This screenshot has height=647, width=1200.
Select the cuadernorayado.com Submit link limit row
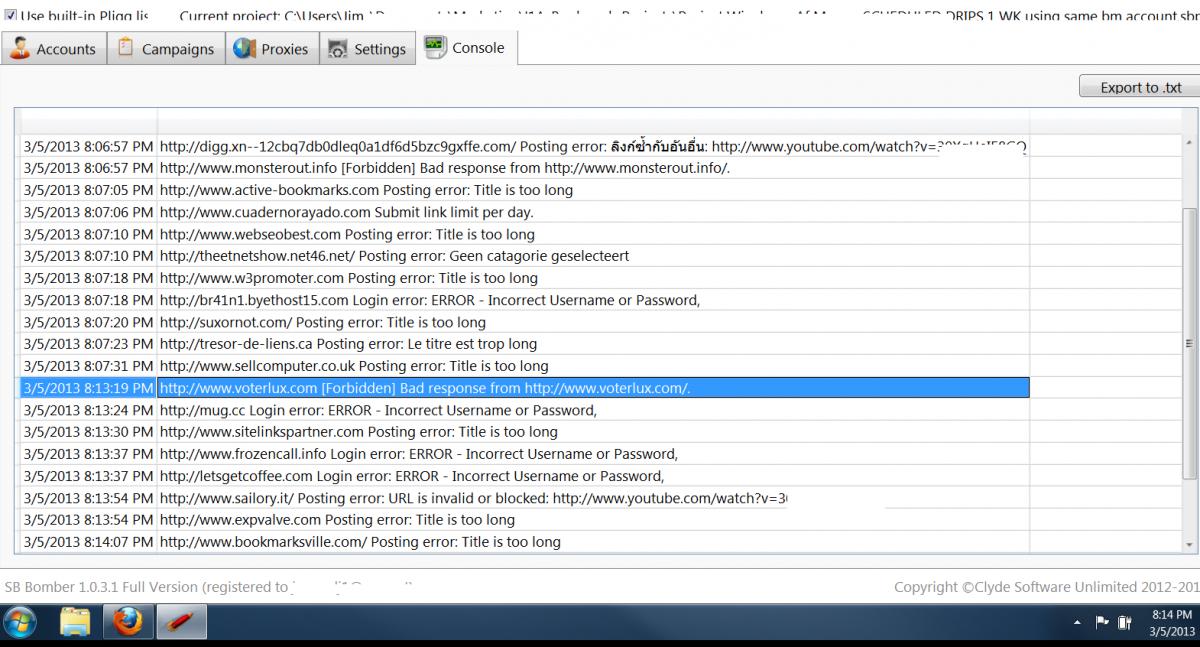525,212
